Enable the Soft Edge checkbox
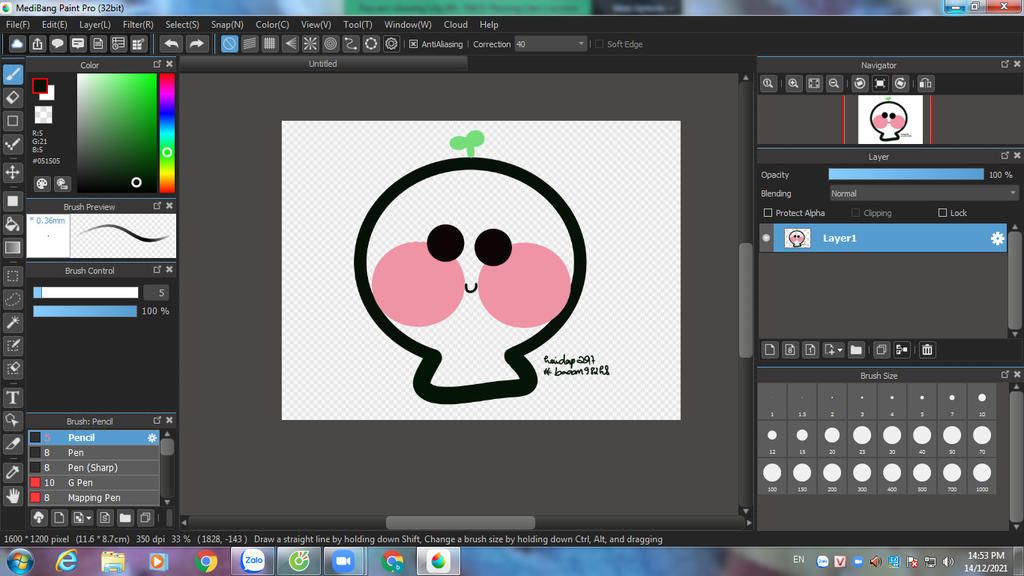 pyautogui.click(x=599, y=44)
